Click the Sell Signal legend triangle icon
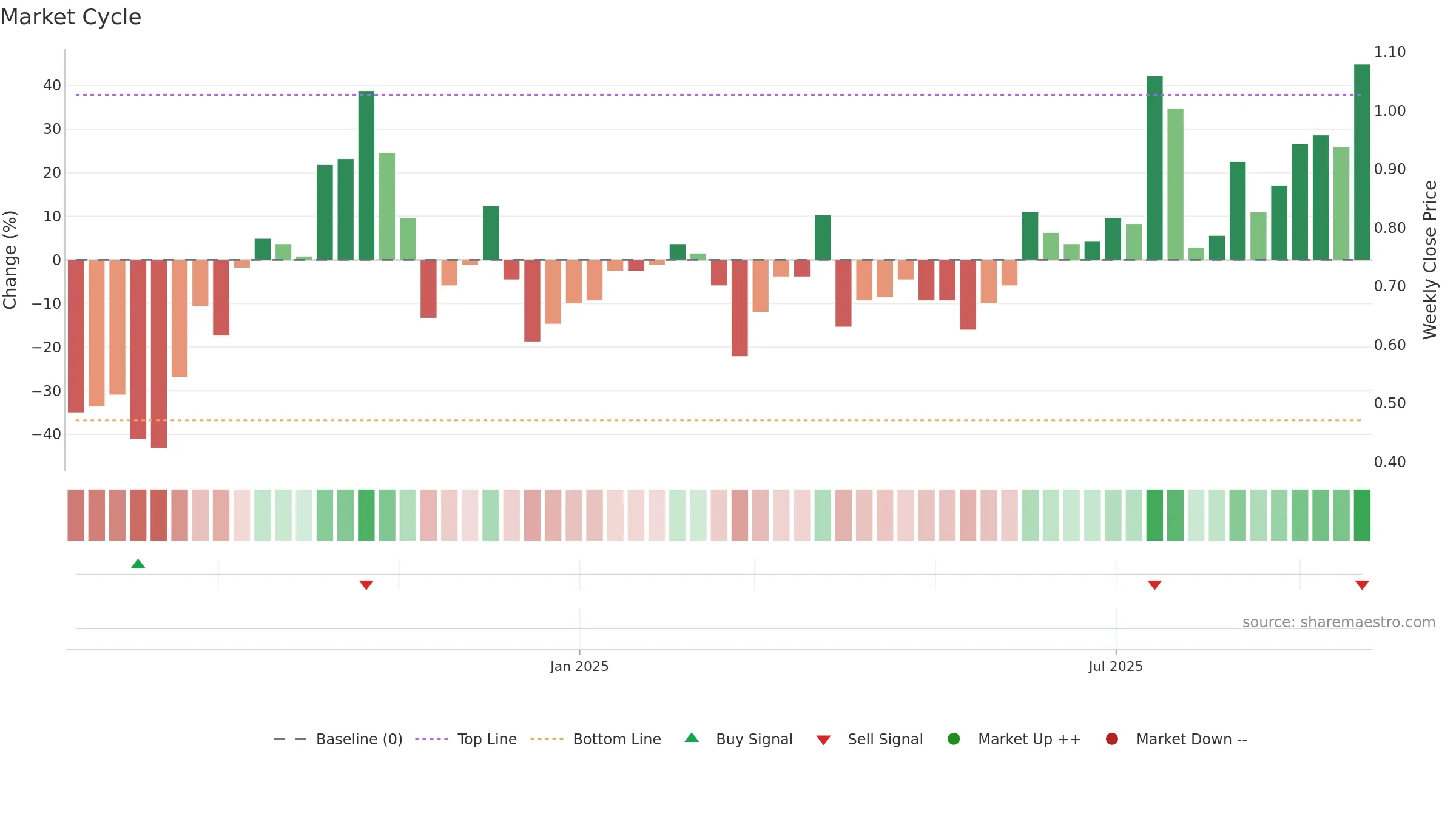Screen dimensions: 1456x819 coord(823,740)
